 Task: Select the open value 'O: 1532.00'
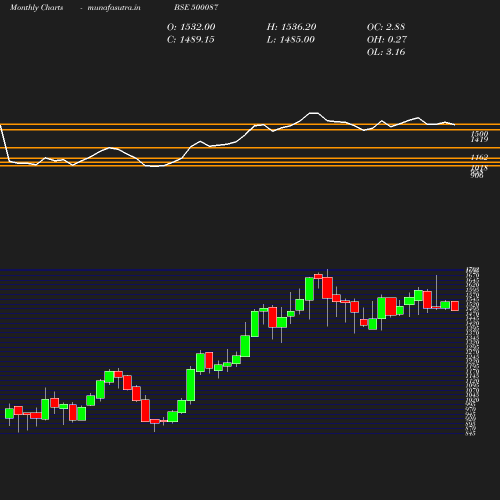[191, 27]
